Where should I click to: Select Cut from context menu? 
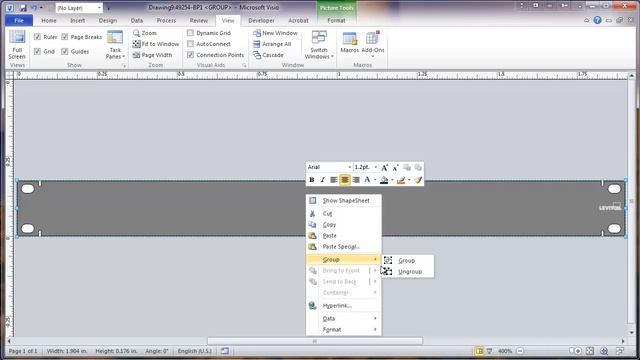pyautogui.click(x=344, y=213)
